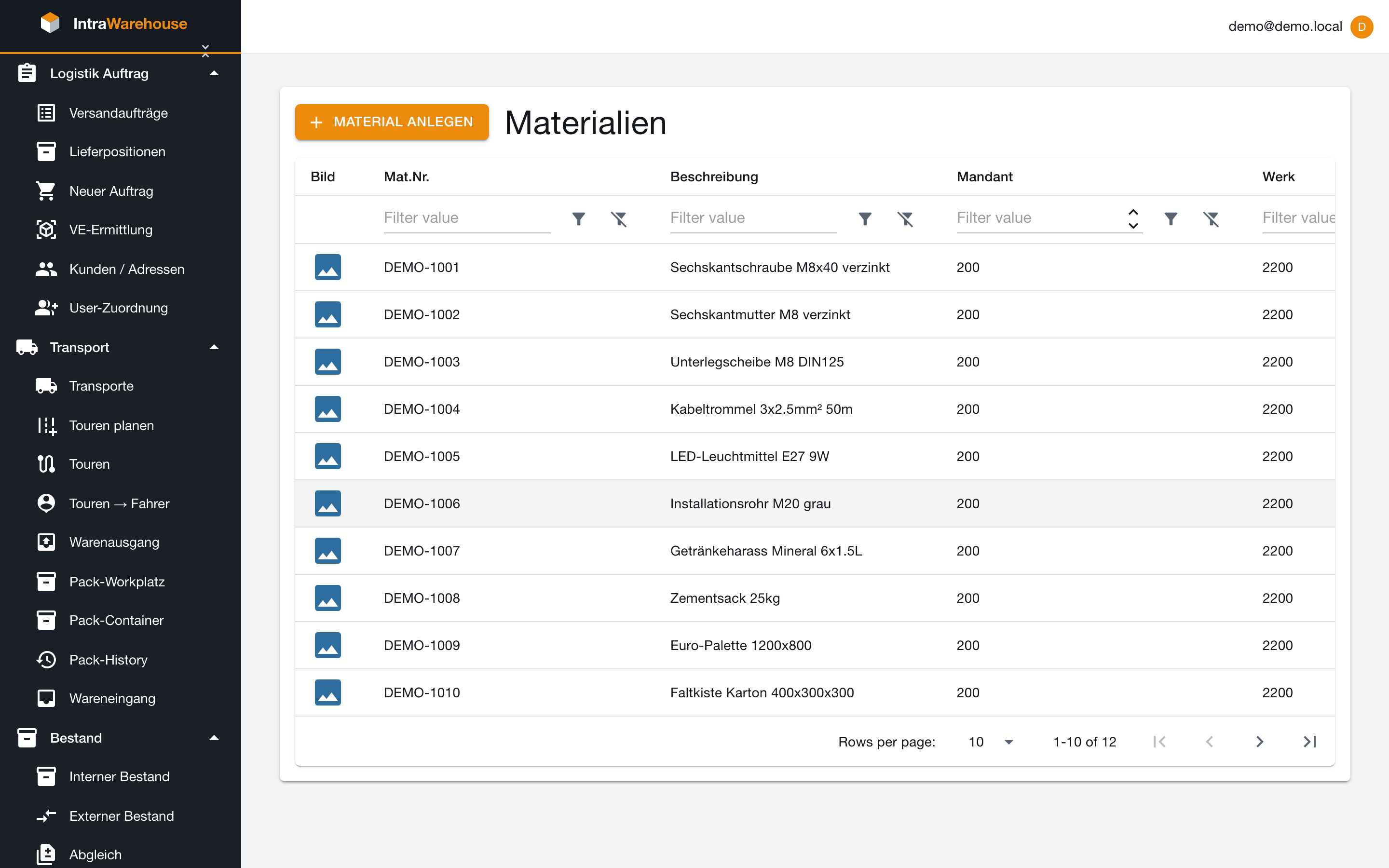Select Zementsack 25kg description
Viewport: 1389px width, 868px height.
pyautogui.click(x=725, y=598)
